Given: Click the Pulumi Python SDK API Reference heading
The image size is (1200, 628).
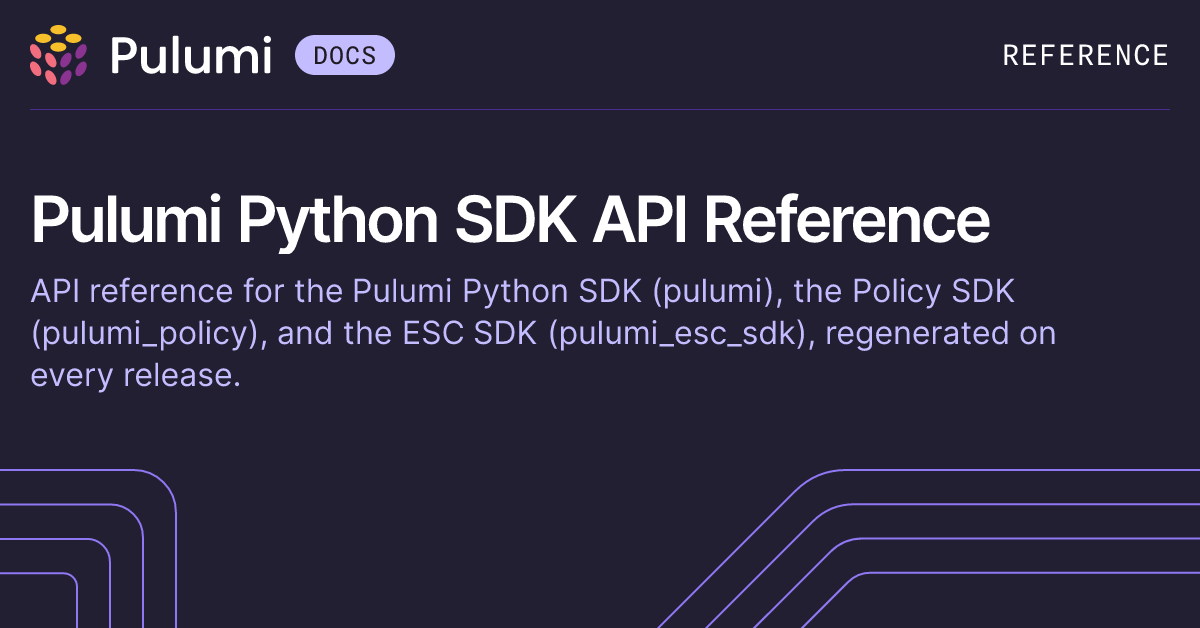Looking at the screenshot, I should coord(510,222).
